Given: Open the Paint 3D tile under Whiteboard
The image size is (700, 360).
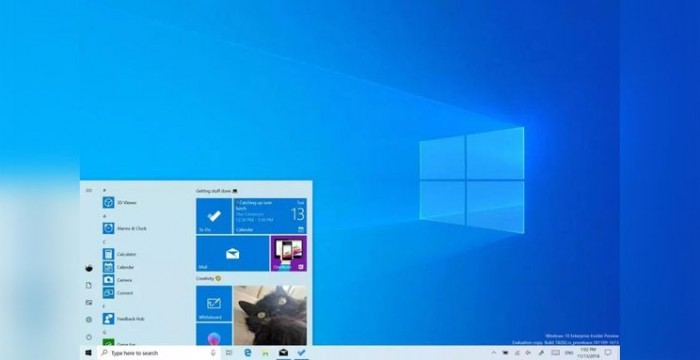Looking at the screenshot, I should pyautogui.click(x=214, y=334).
